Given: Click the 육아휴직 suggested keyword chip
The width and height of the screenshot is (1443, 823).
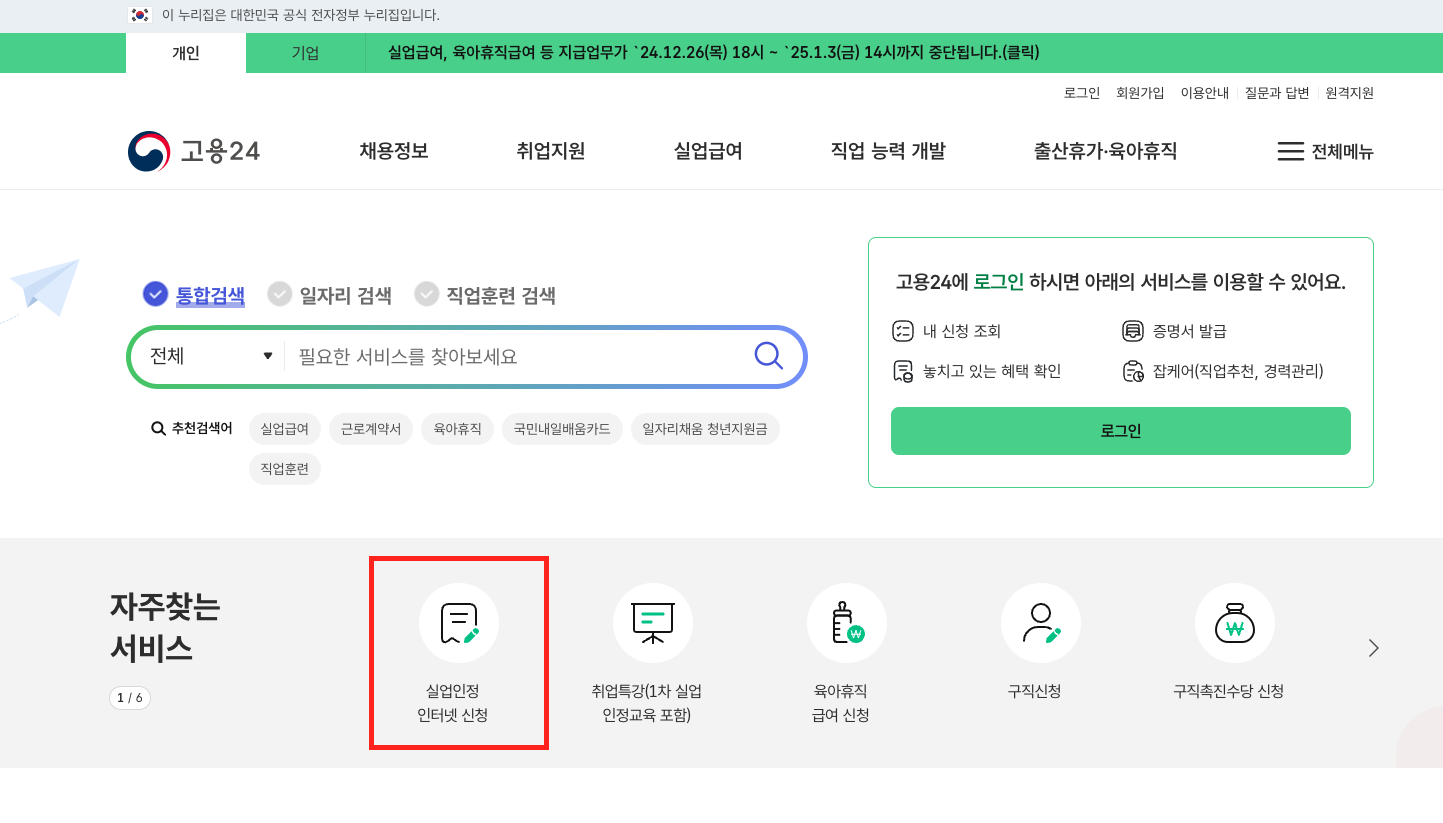Looking at the screenshot, I should pyautogui.click(x=457, y=429).
